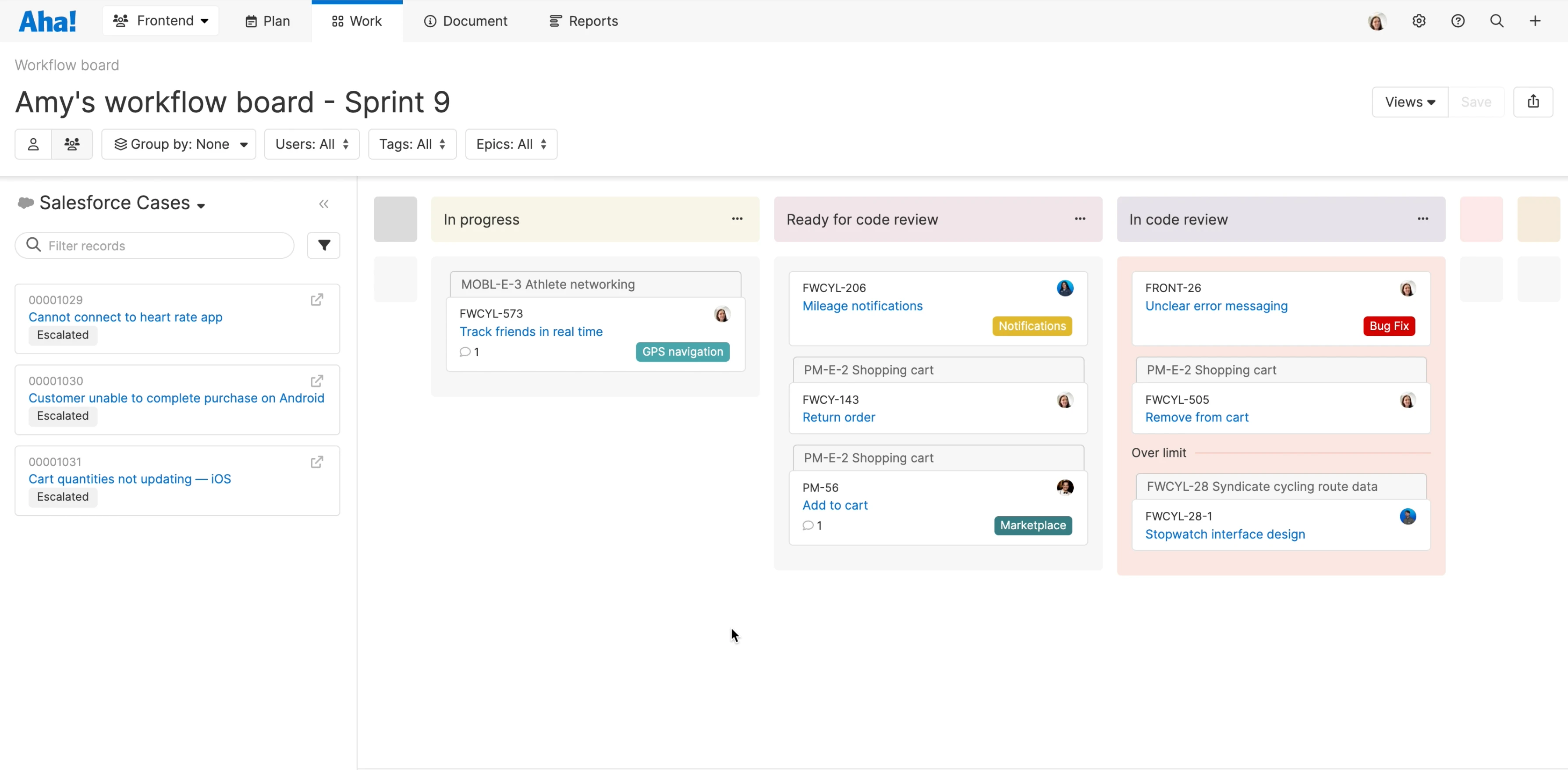
Task: Open case 00001029 in external link
Action: [316, 300]
